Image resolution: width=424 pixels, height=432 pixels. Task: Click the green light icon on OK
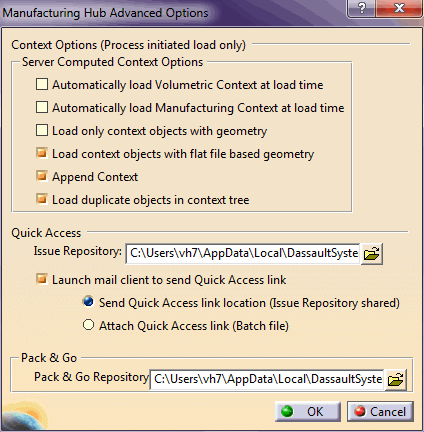tap(287, 411)
